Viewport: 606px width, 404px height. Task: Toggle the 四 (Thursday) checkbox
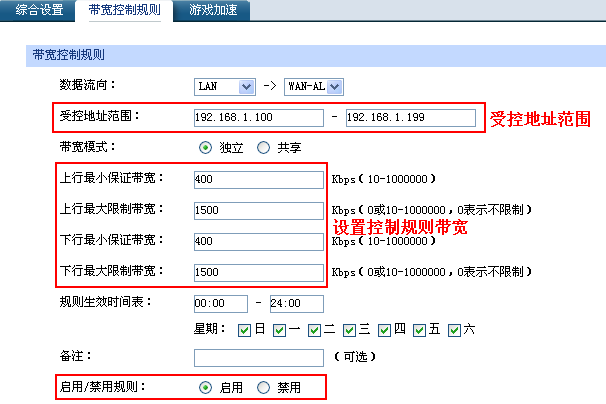pos(384,331)
